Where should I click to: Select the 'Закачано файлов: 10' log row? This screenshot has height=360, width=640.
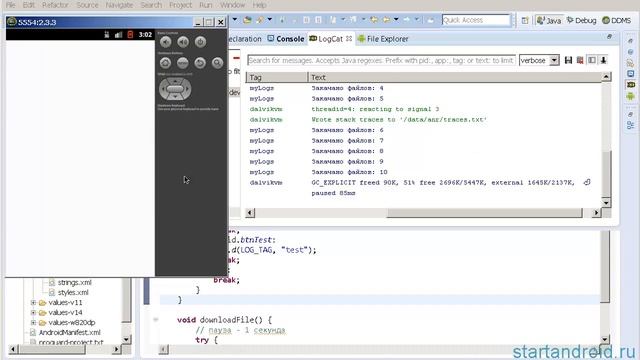coord(423,172)
